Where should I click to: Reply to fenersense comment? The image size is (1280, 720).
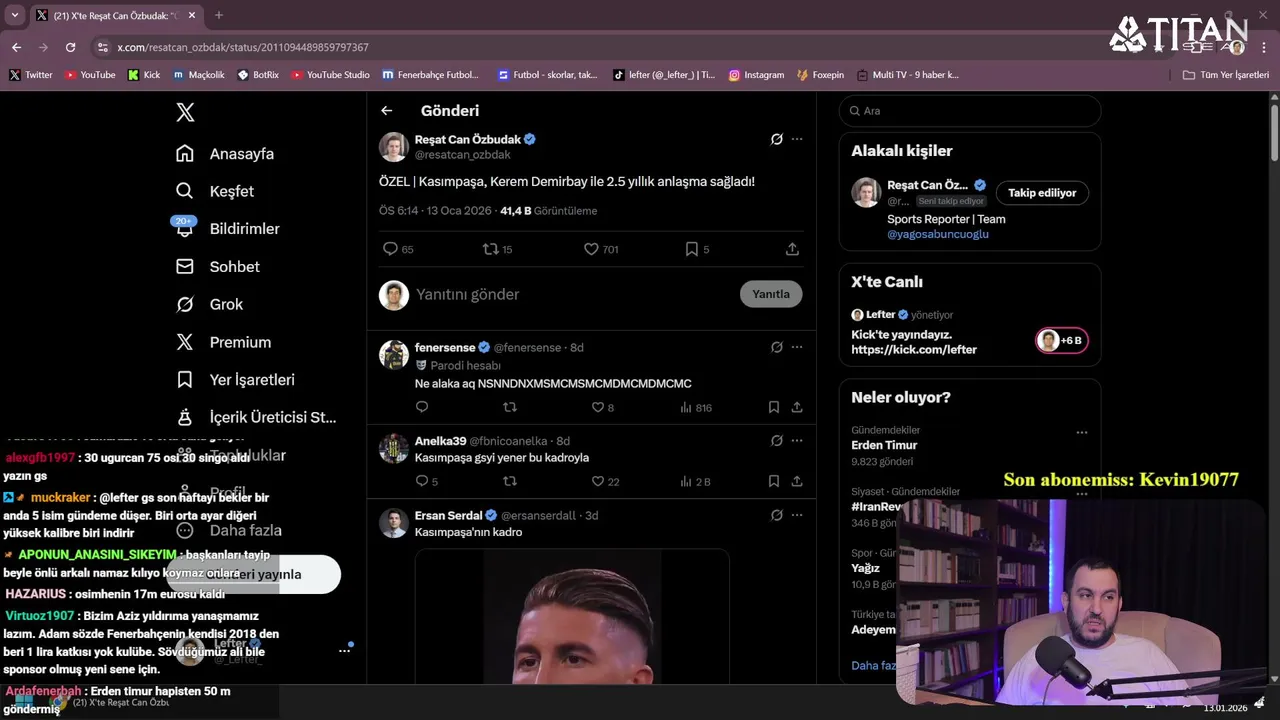(422, 407)
